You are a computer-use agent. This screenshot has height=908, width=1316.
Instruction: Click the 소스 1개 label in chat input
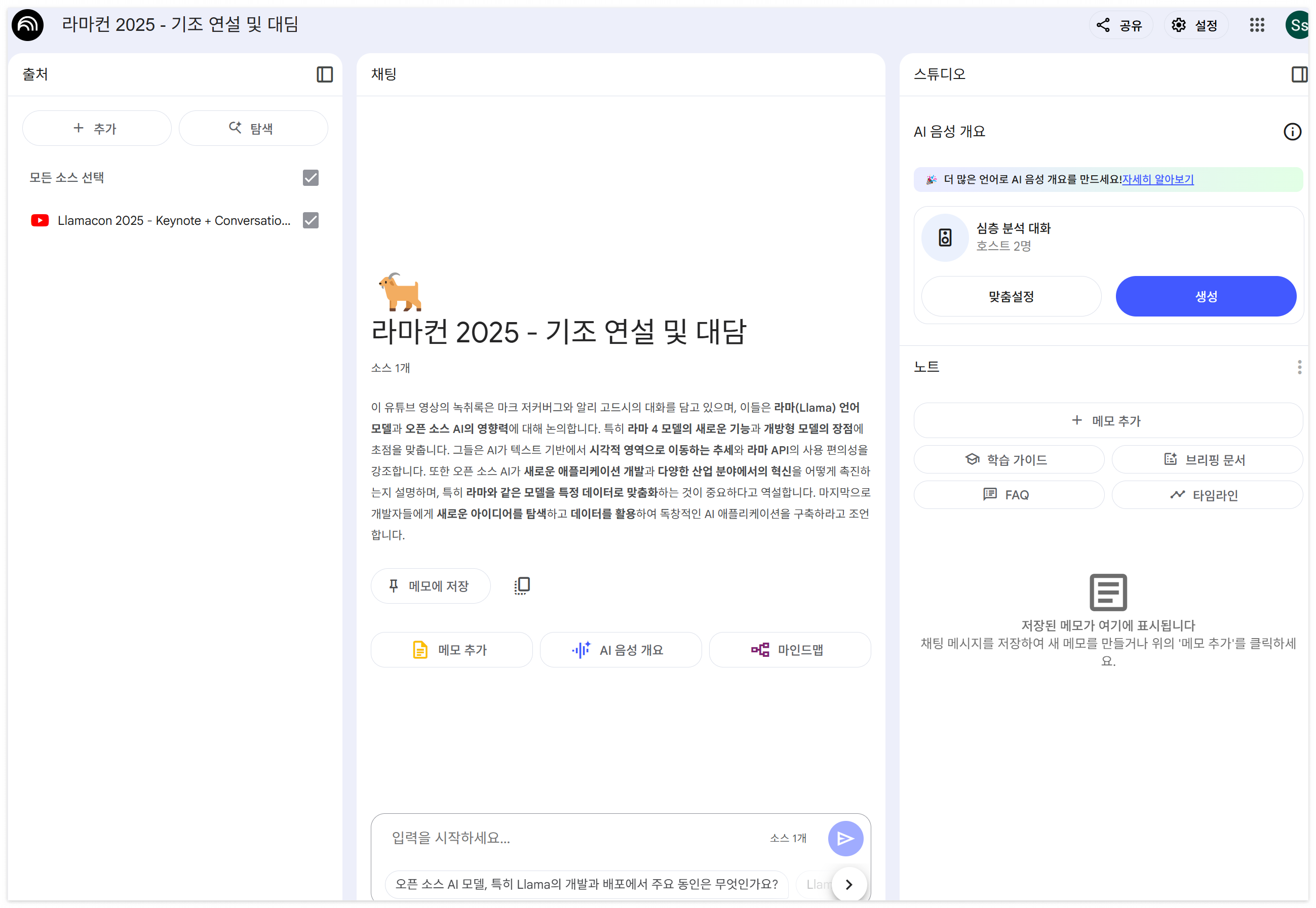click(788, 838)
